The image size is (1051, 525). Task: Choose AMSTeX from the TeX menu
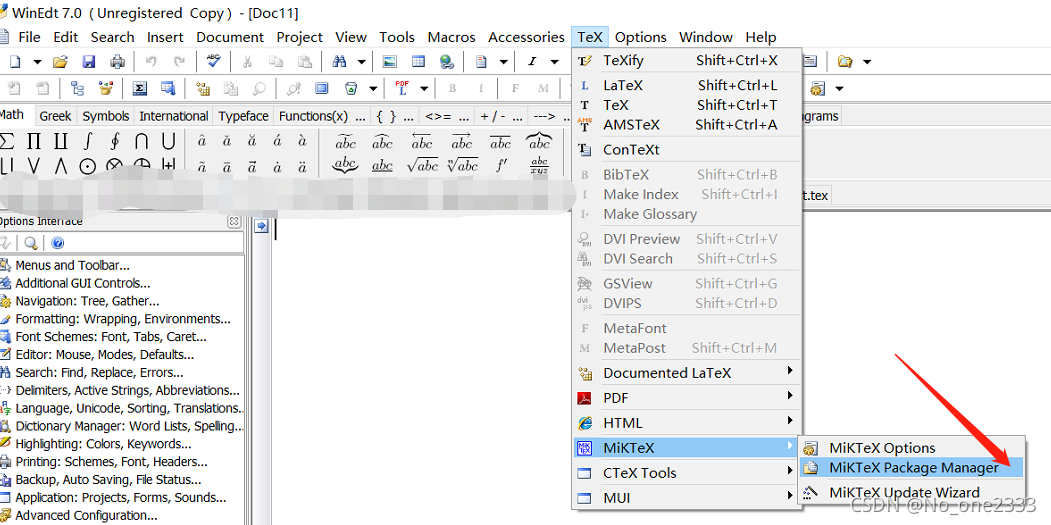pos(688,125)
